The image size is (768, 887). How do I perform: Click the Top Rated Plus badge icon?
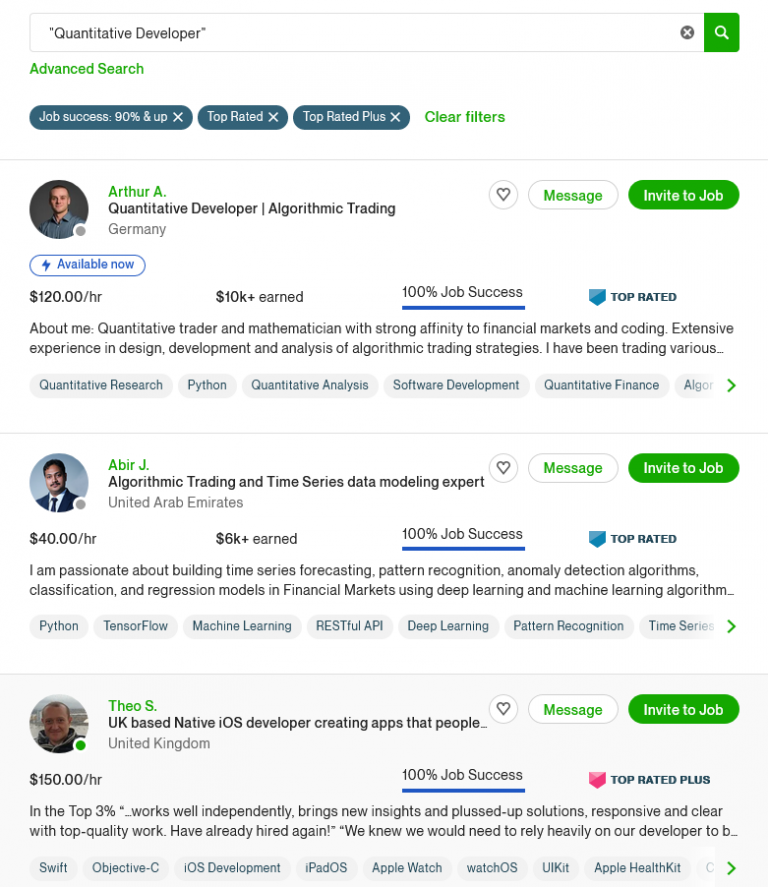597,780
